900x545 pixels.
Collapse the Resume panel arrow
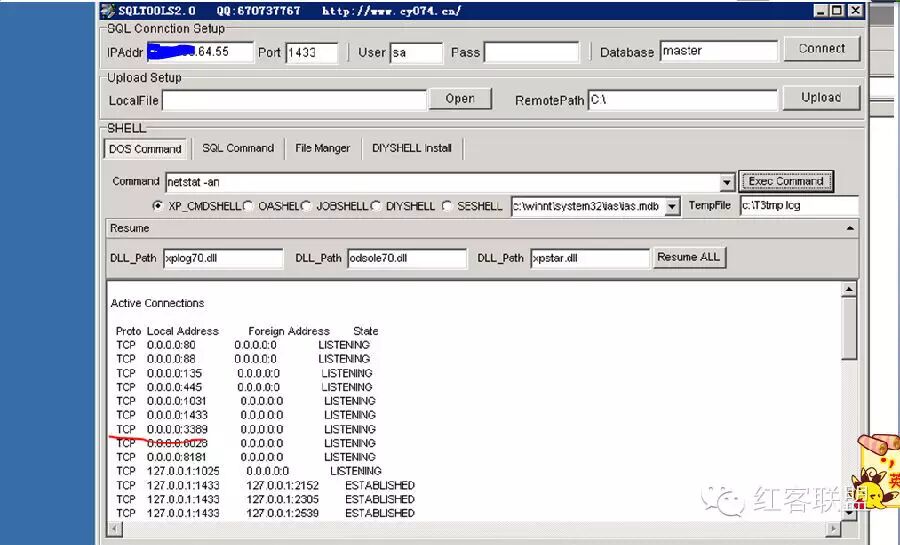tap(850, 228)
